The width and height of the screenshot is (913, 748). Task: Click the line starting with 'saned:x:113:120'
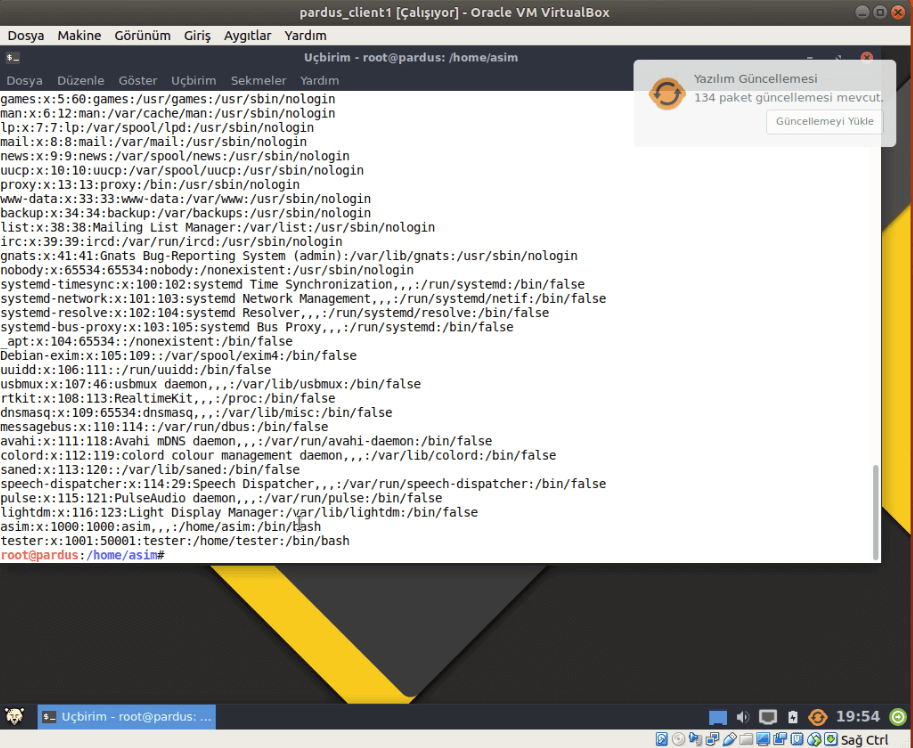coord(150,470)
